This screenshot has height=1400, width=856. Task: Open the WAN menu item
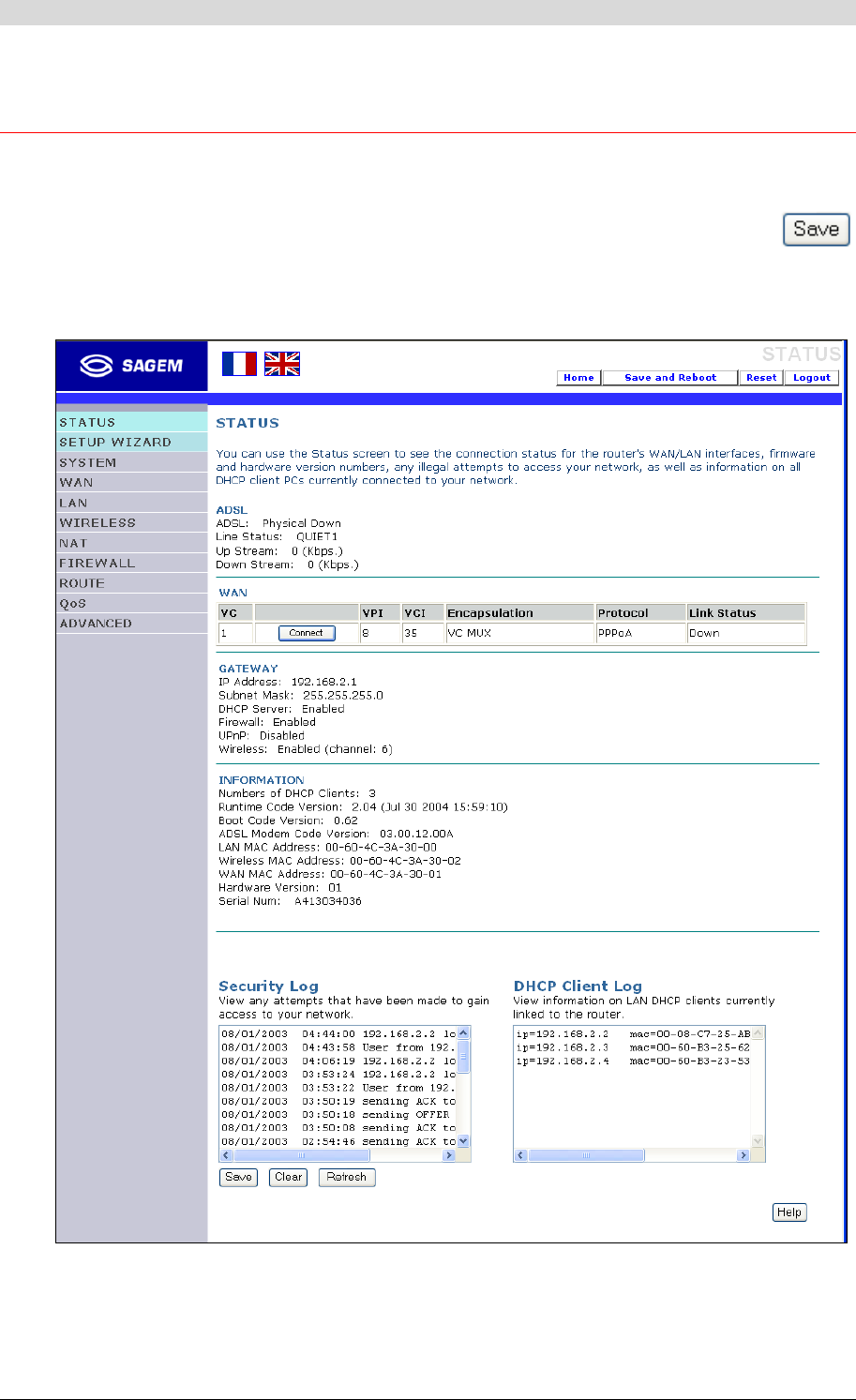[131, 483]
